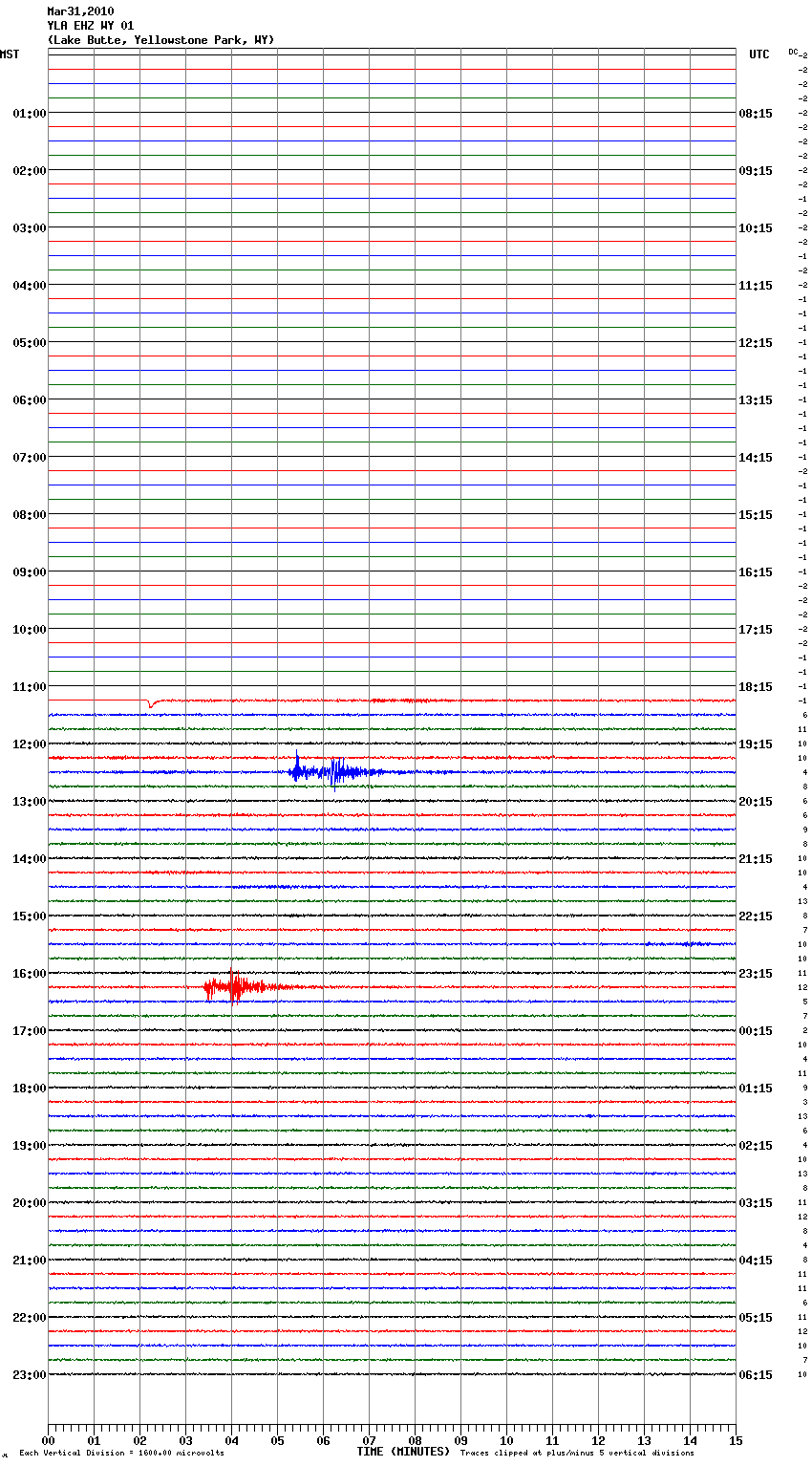Click the 15:15 UTC time label
812x1466 pixels.
[x=756, y=514]
